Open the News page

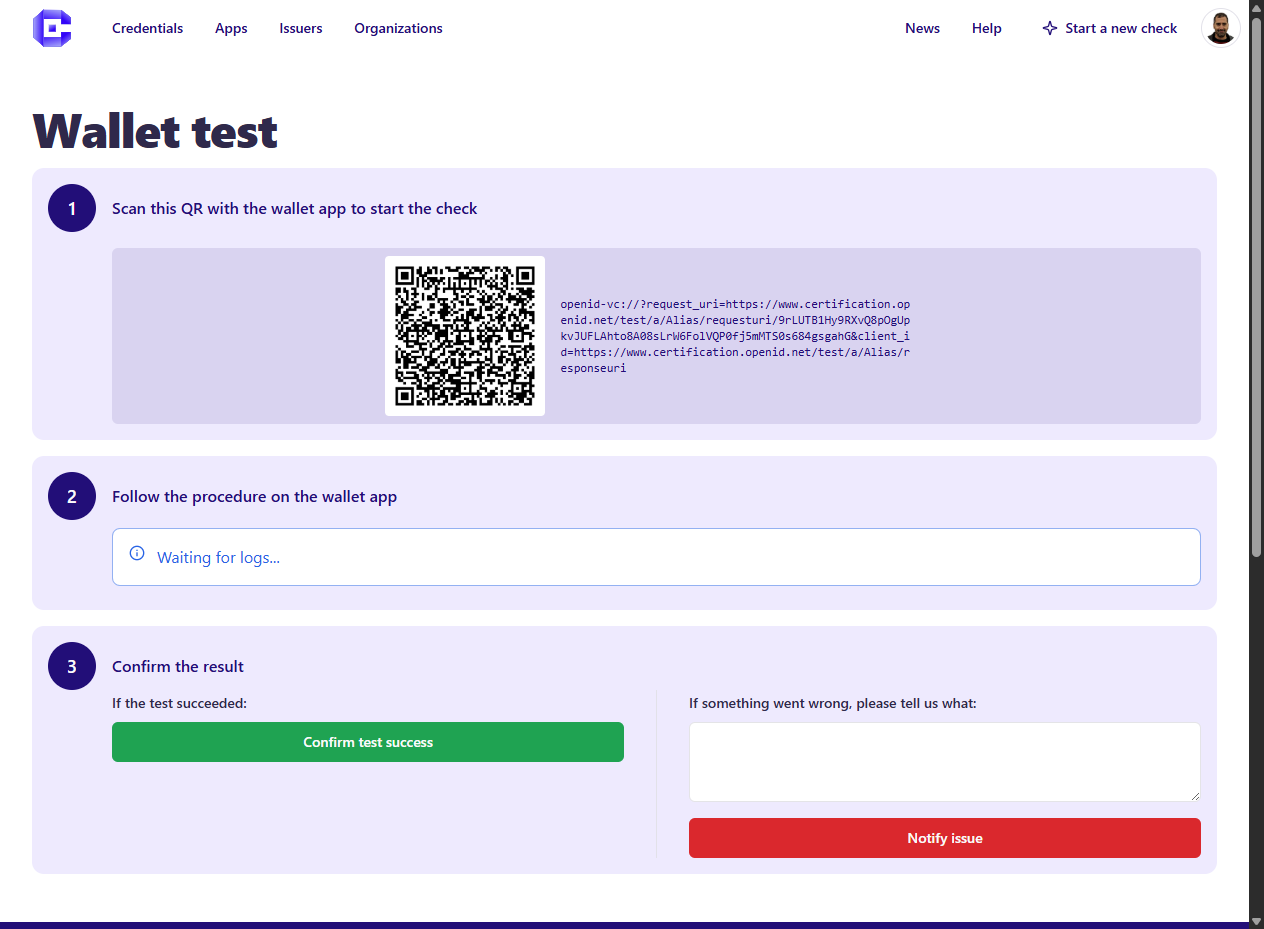pos(922,28)
